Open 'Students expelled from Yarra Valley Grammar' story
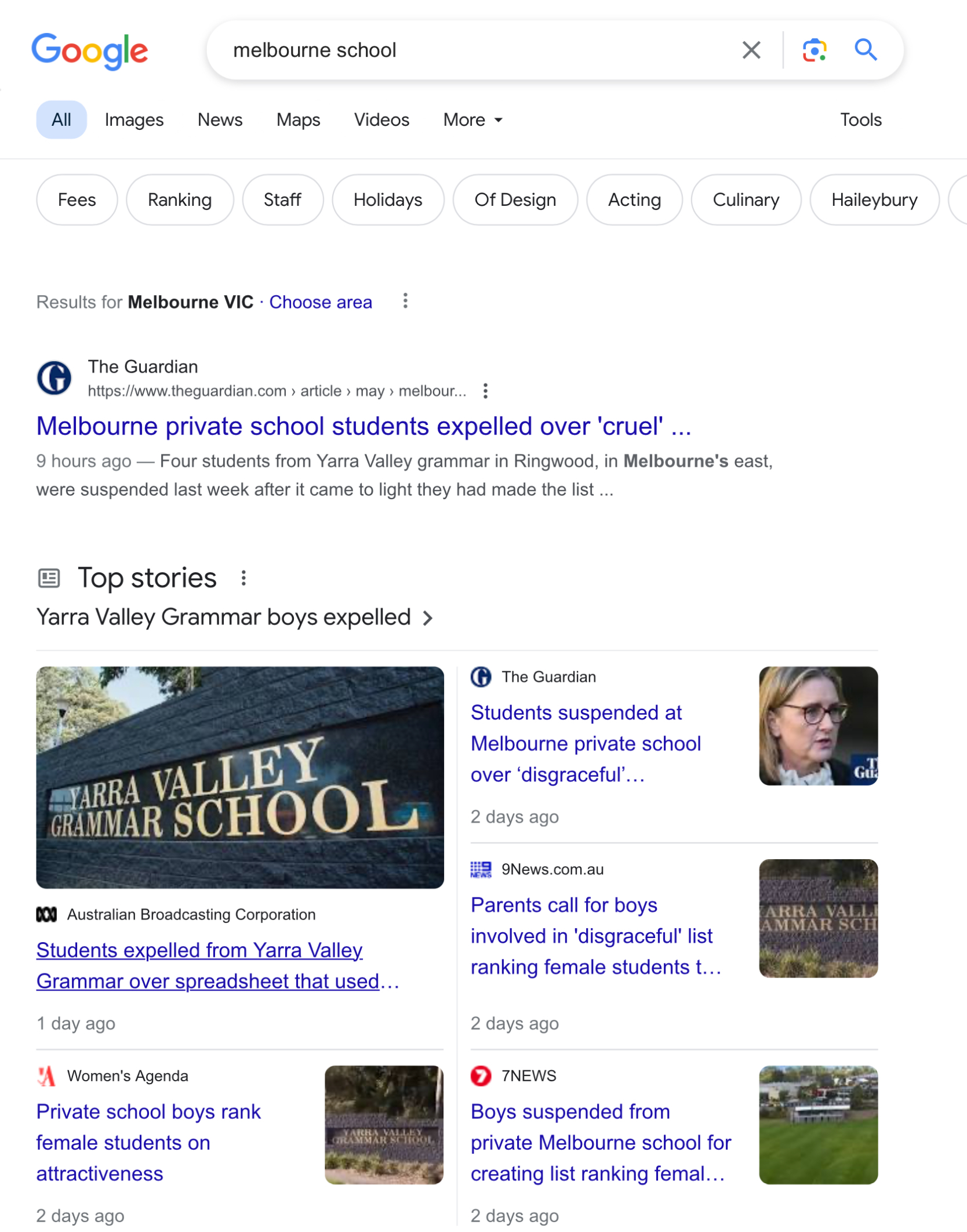This screenshot has height=1232, width=967. point(218,966)
